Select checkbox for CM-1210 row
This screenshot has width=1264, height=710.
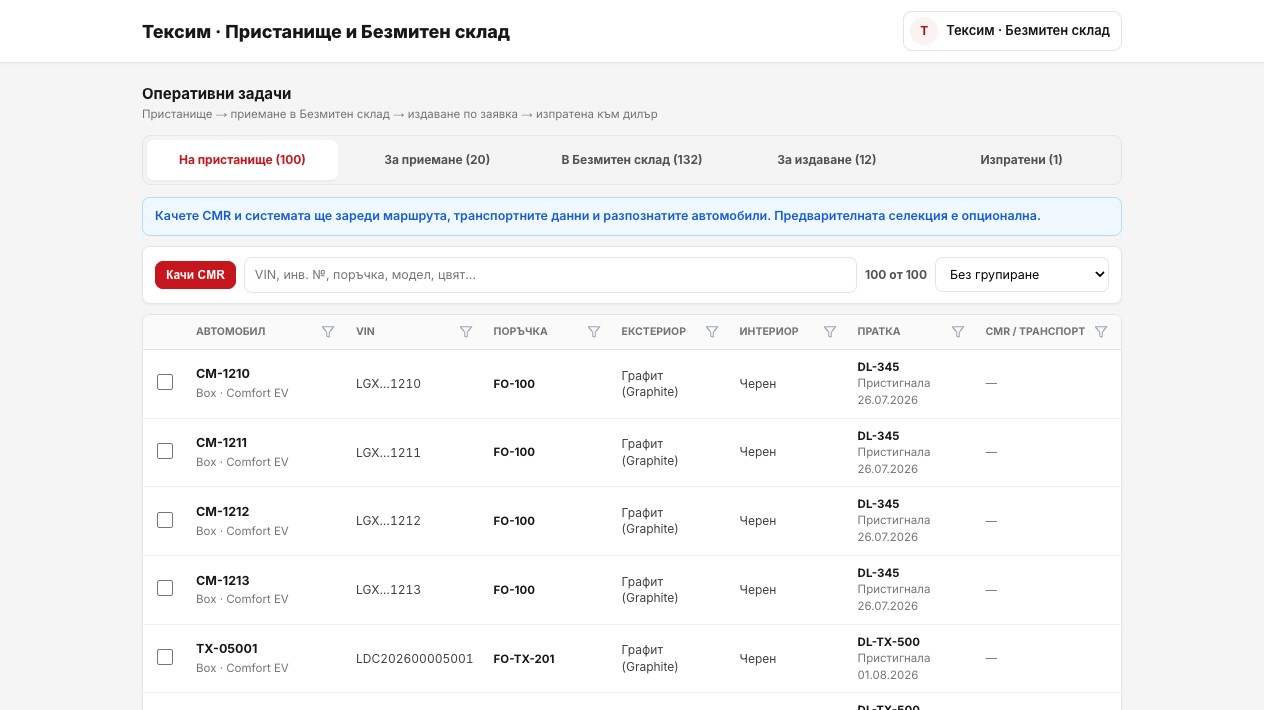click(x=165, y=382)
